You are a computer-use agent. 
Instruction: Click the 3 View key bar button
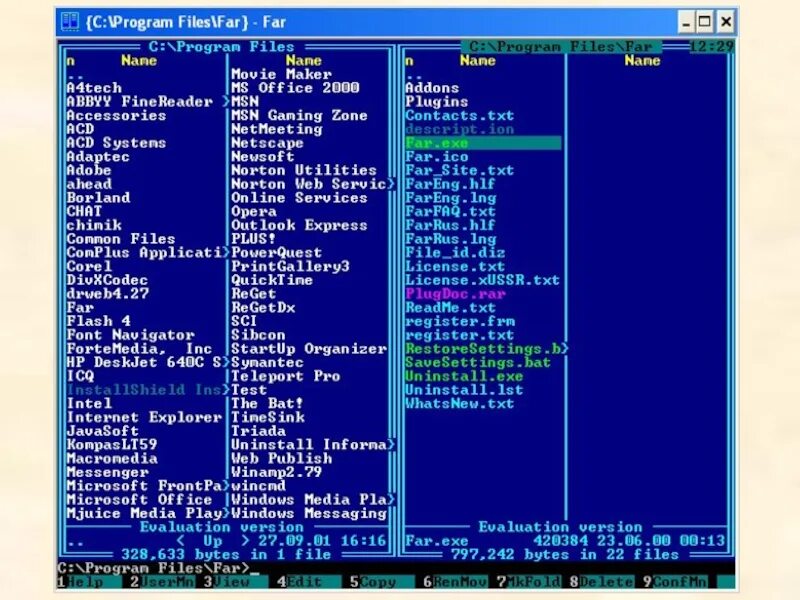point(235,582)
